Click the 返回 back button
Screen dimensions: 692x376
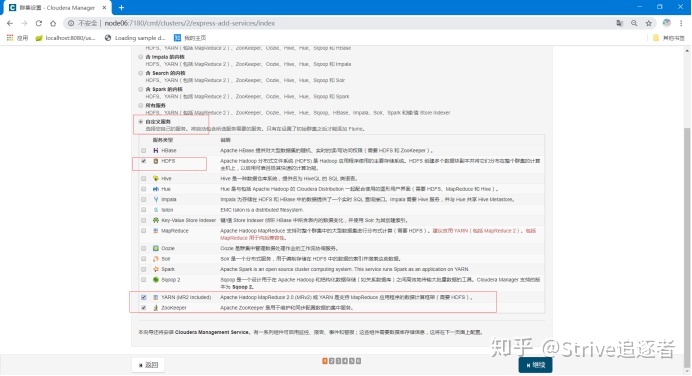pyautogui.click(x=148, y=365)
